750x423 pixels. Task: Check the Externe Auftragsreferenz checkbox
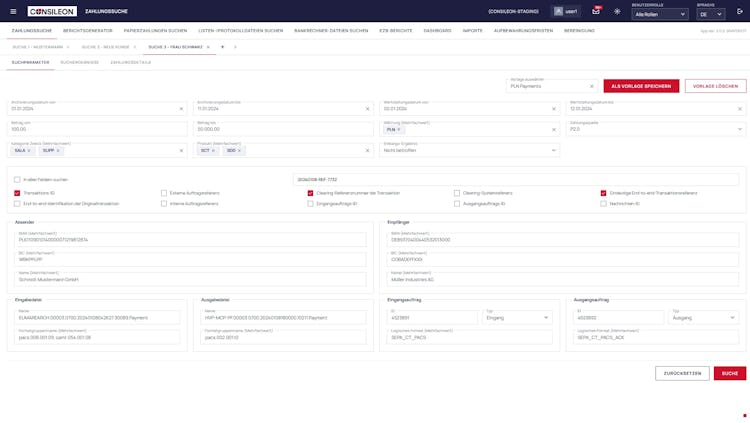pyautogui.click(x=164, y=193)
